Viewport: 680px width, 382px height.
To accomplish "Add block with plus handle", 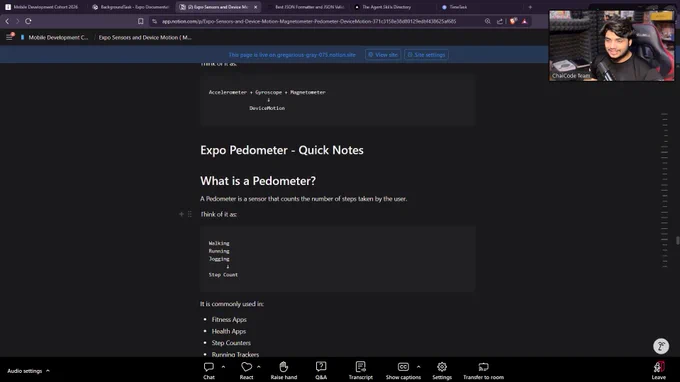I will [181, 214].
